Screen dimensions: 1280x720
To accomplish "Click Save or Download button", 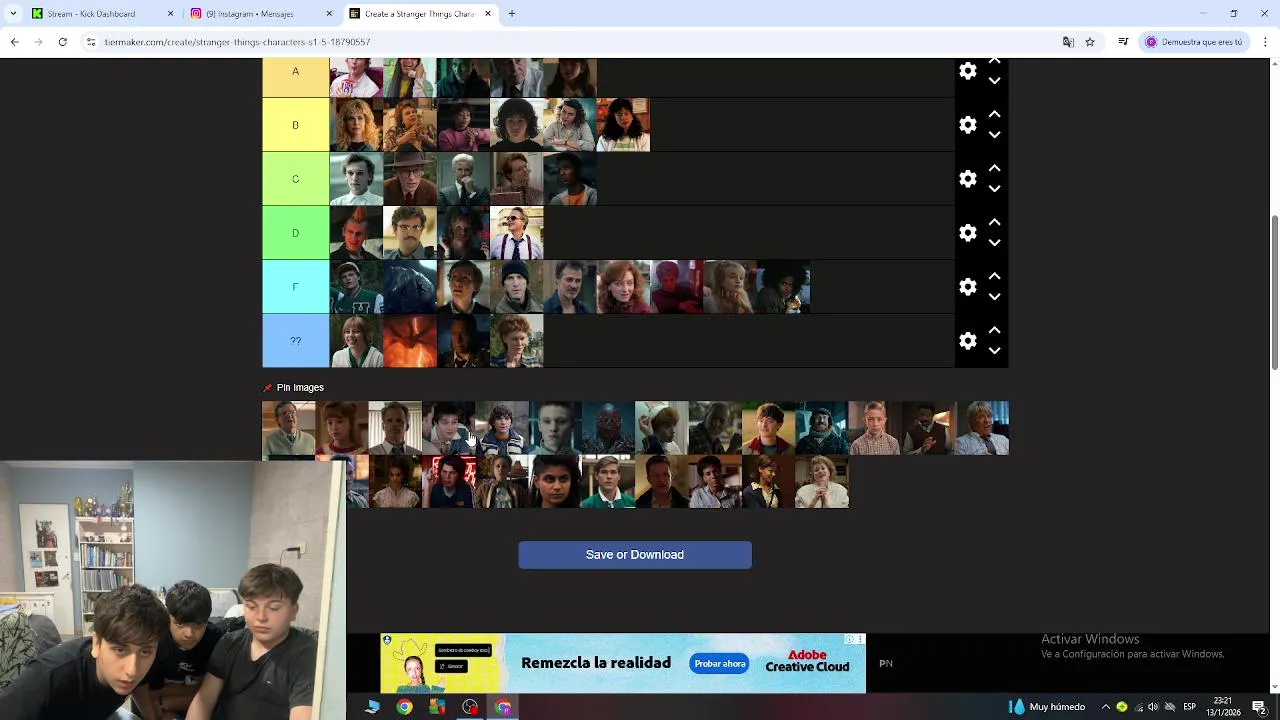I will pyautogui.click(x=635, y=555).
